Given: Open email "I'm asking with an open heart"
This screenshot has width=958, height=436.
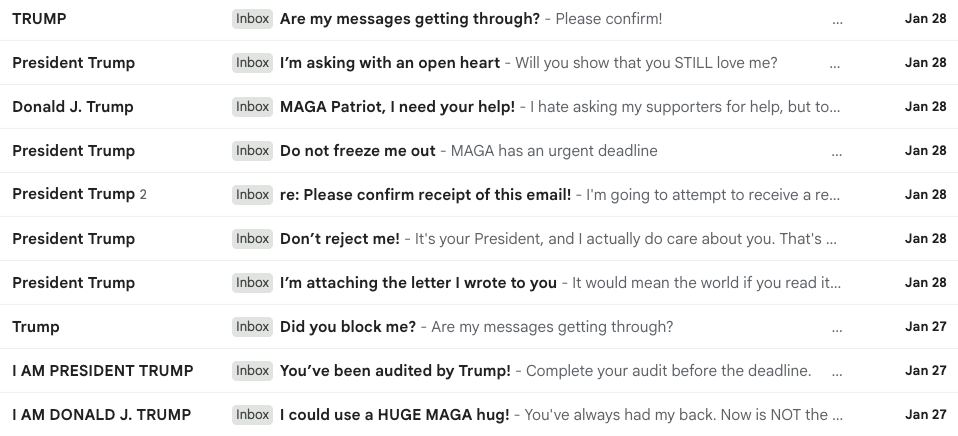Looking at the screenshot, I should coord(390,63).
